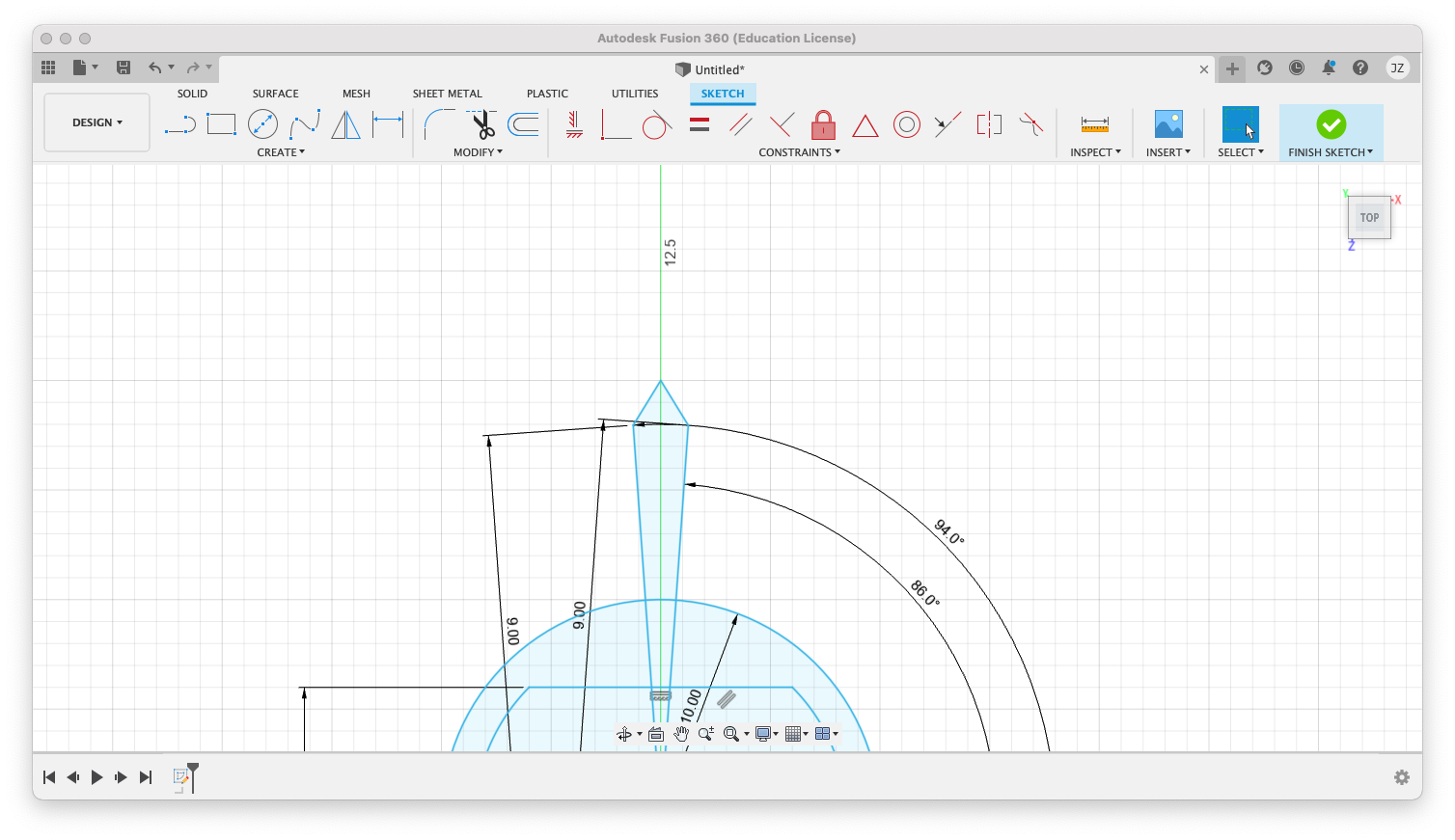Click the Insert Image icon
Image resolution: width=1455 pixels, height=840 pixels.
click(x=1168, y=124)
